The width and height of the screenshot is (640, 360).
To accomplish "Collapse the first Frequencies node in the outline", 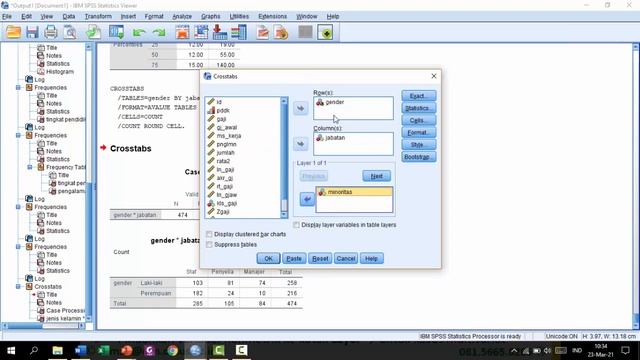I will tap(18, 87).
